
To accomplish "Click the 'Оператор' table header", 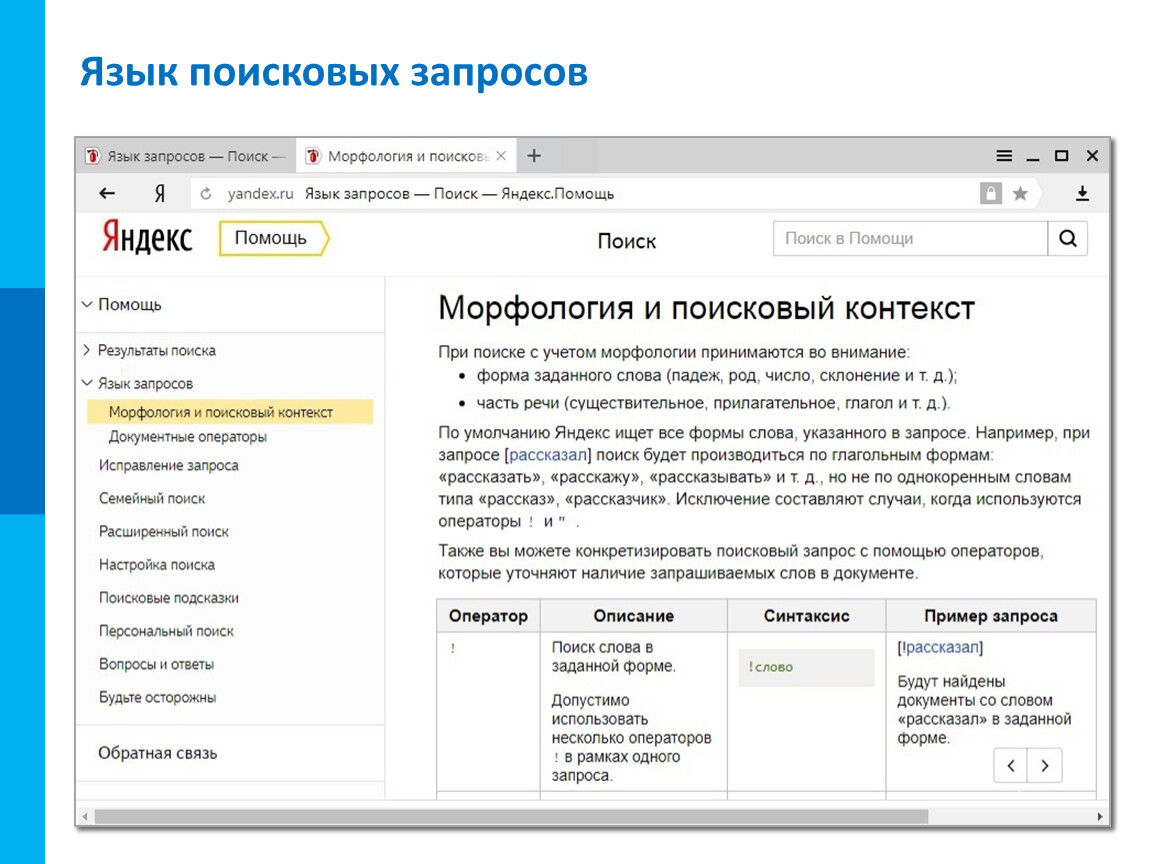I will pos(488,616).
